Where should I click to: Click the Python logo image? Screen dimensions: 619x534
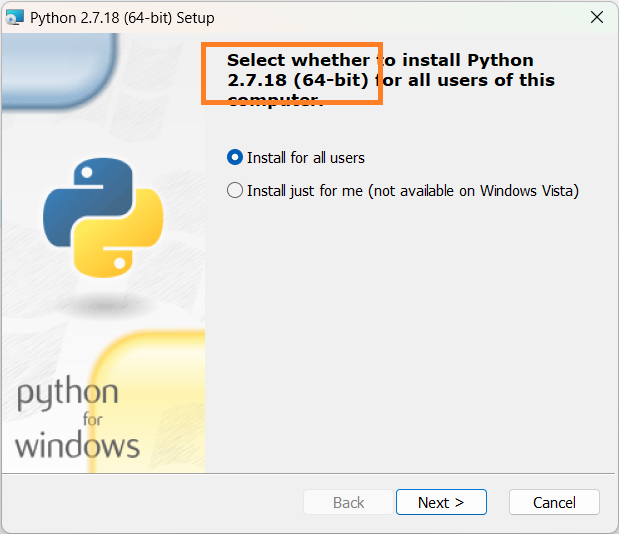pos(103,218)
